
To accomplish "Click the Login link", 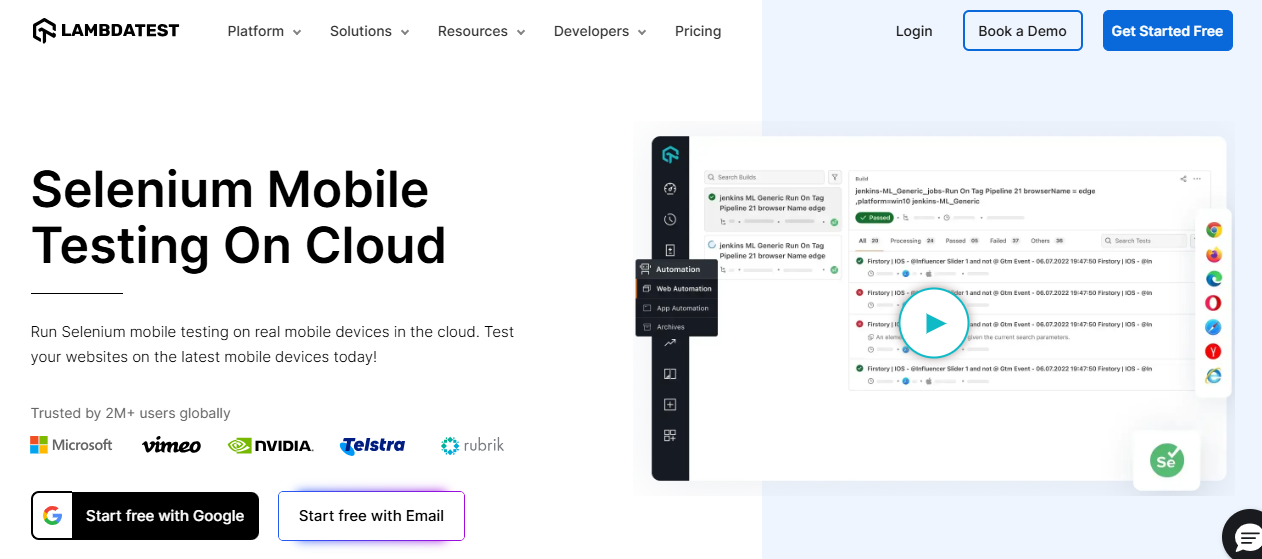I will coord(914,31).
